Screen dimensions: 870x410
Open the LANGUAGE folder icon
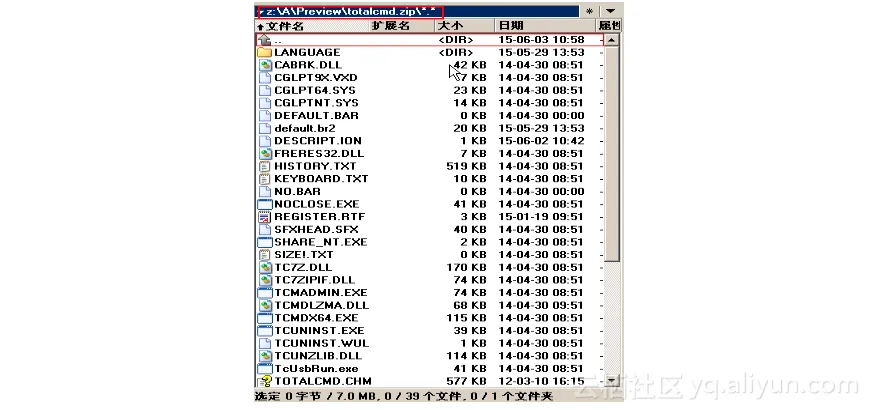coord(265,52)
